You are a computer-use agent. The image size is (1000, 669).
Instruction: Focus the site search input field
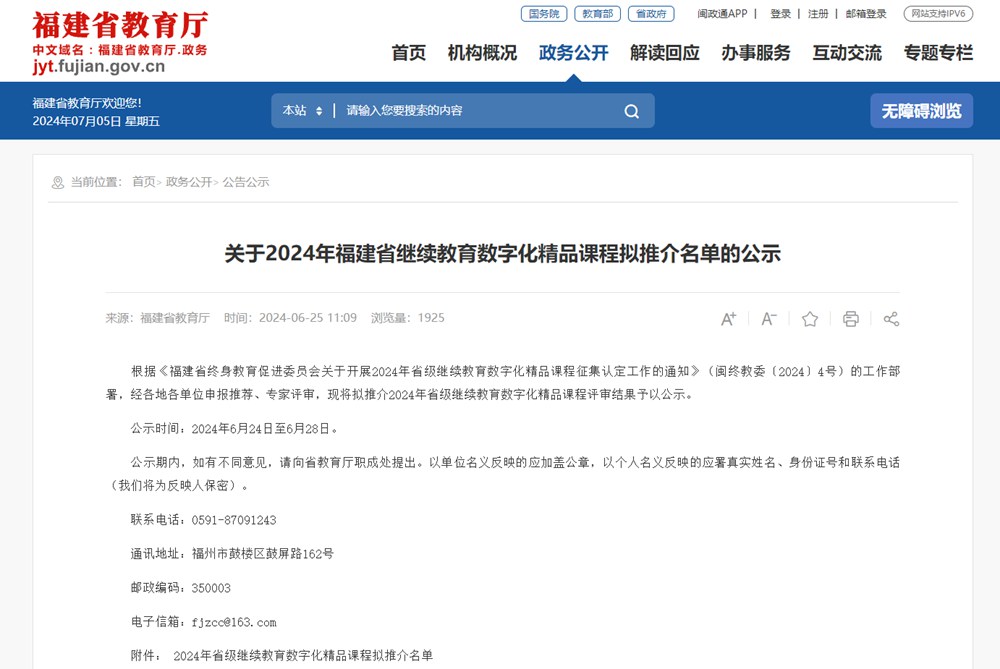(478, 111)
